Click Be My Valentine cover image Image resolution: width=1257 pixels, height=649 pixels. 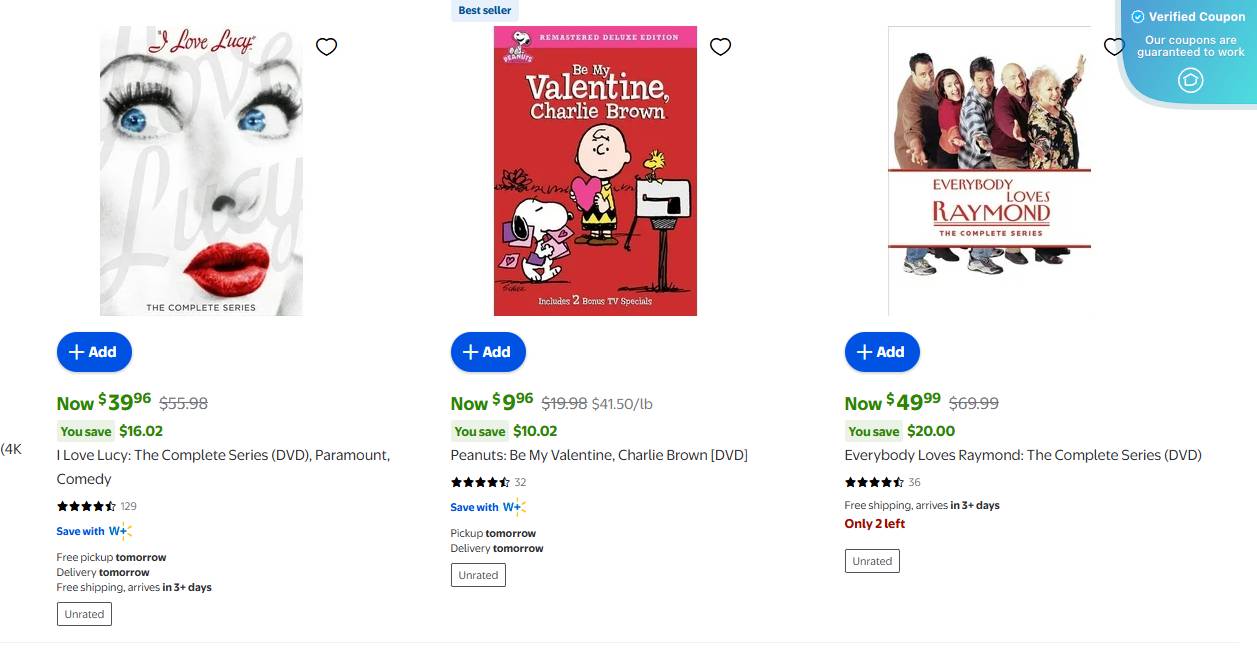coord(595,170)
